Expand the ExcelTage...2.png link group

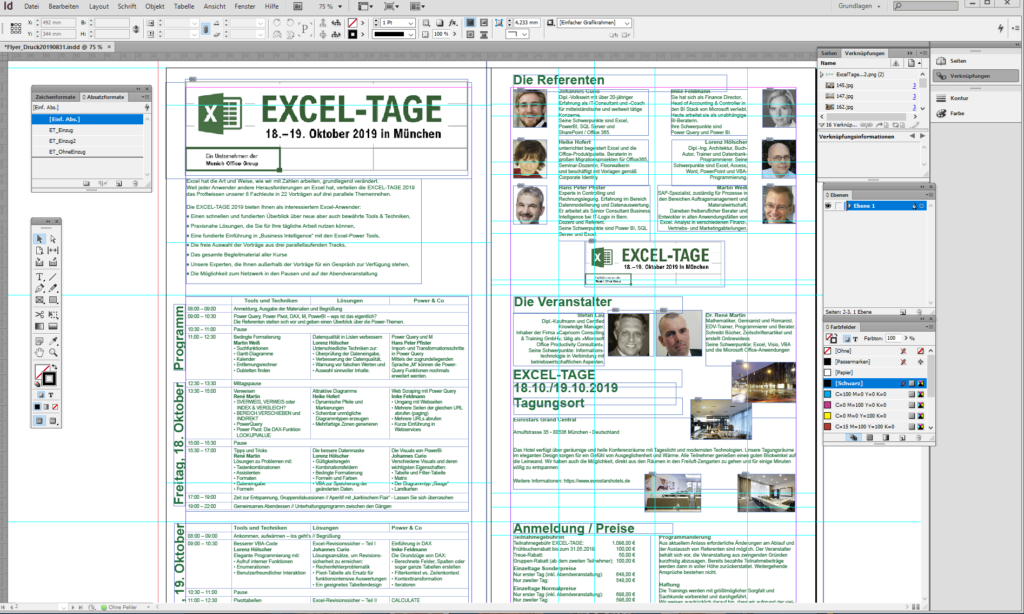click(822, 75)
